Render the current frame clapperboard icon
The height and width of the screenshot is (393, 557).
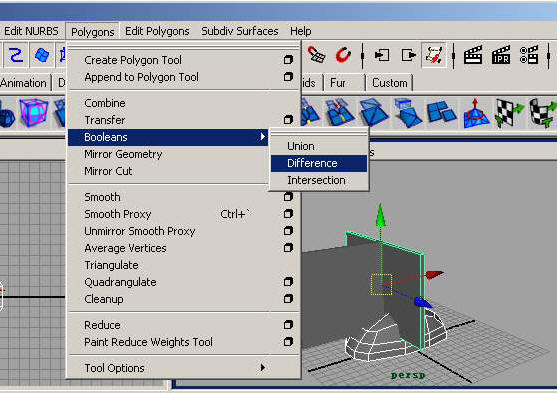pos(473,55)
